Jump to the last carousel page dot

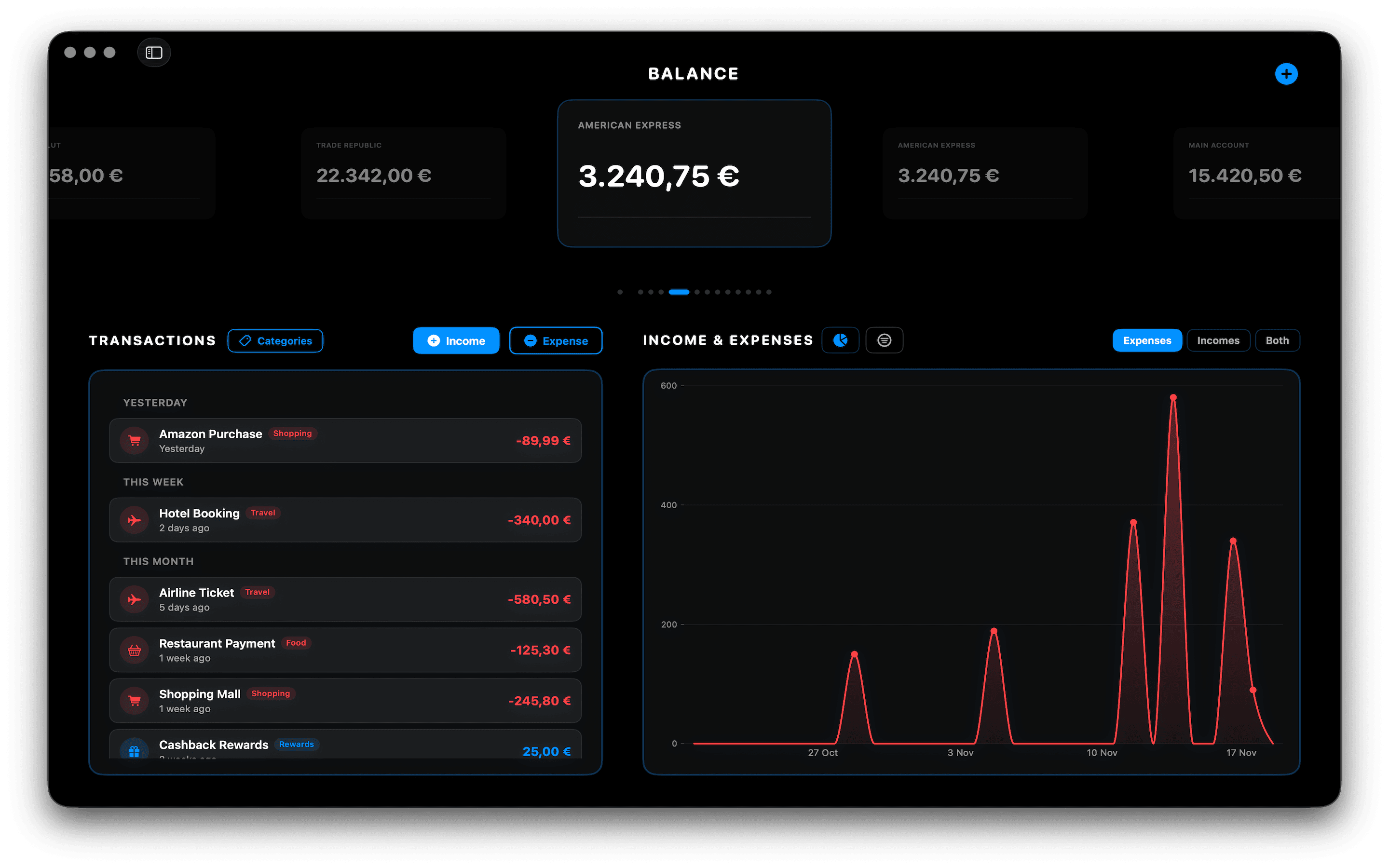click(769, 292)
